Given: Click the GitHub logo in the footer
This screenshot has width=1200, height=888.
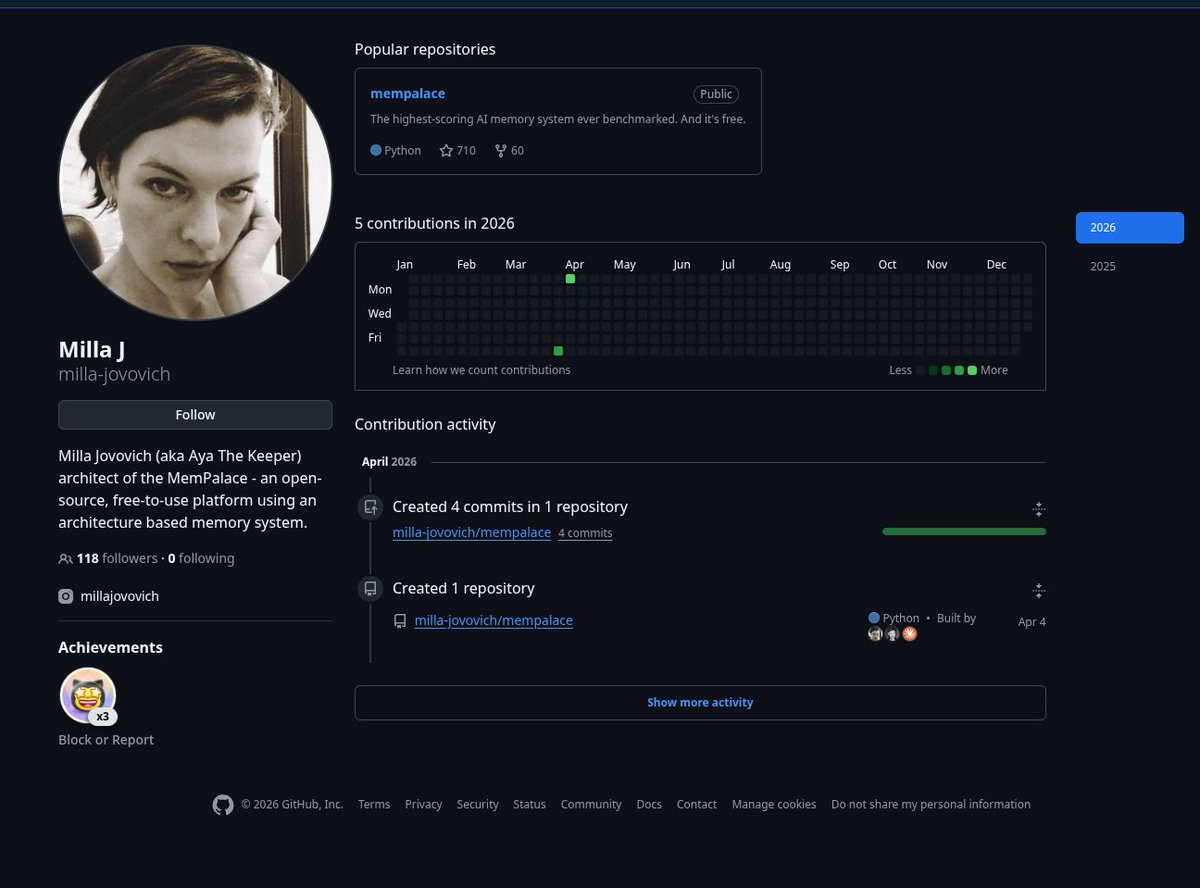Looking at the screenshot, I should (223, 805).
